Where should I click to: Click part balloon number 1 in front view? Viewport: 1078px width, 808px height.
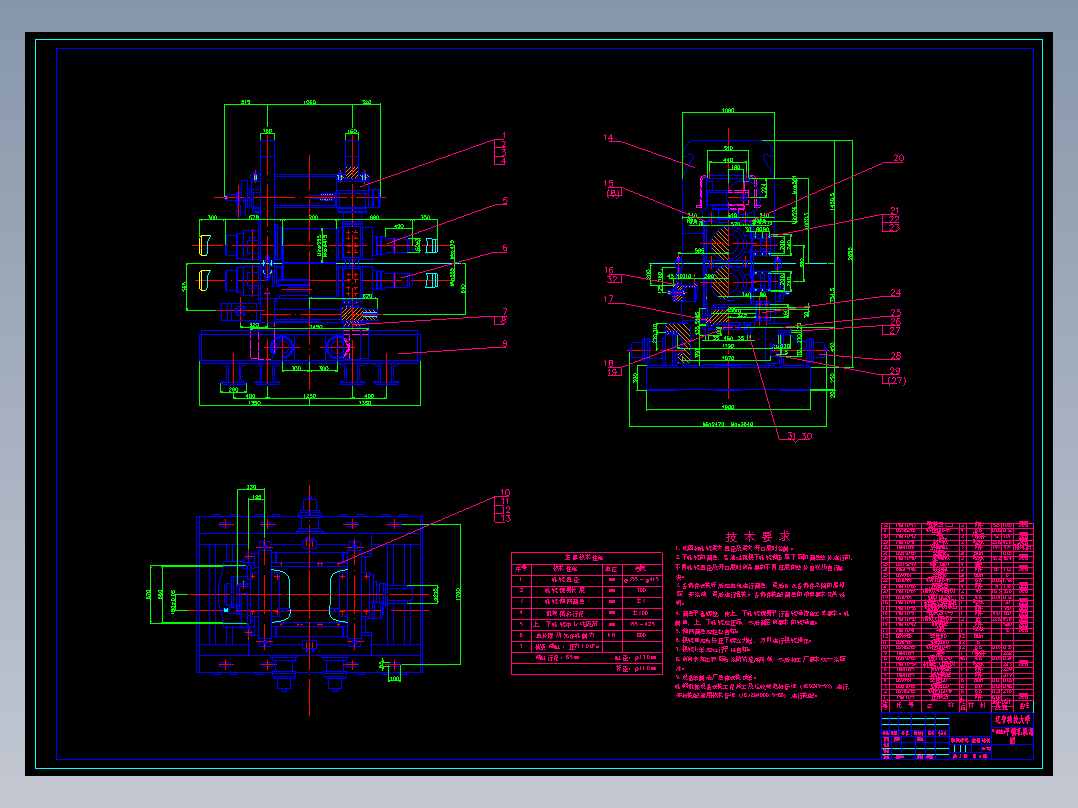pos(504,136)
